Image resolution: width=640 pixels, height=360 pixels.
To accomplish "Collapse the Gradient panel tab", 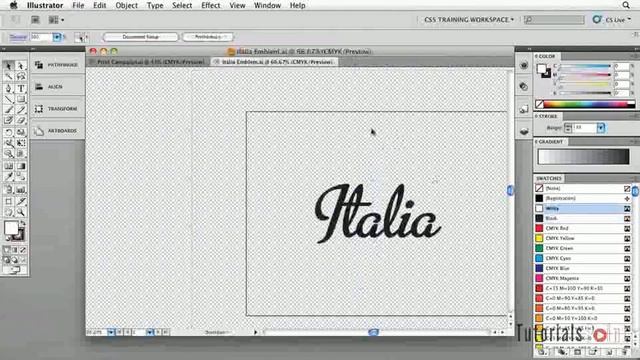I will click(x=550, y=142).
